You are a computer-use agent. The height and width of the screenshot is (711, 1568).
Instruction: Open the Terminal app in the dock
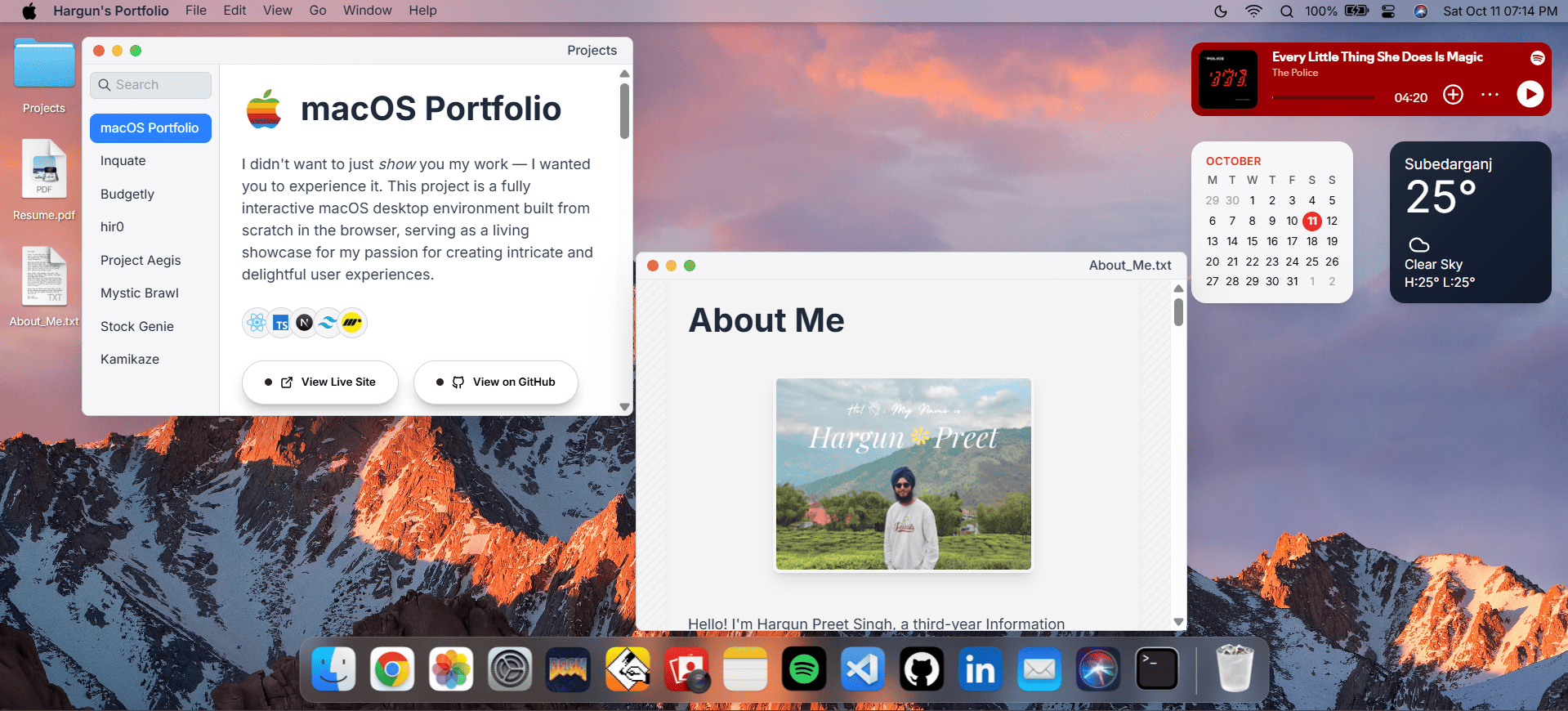click(1157, 670)
